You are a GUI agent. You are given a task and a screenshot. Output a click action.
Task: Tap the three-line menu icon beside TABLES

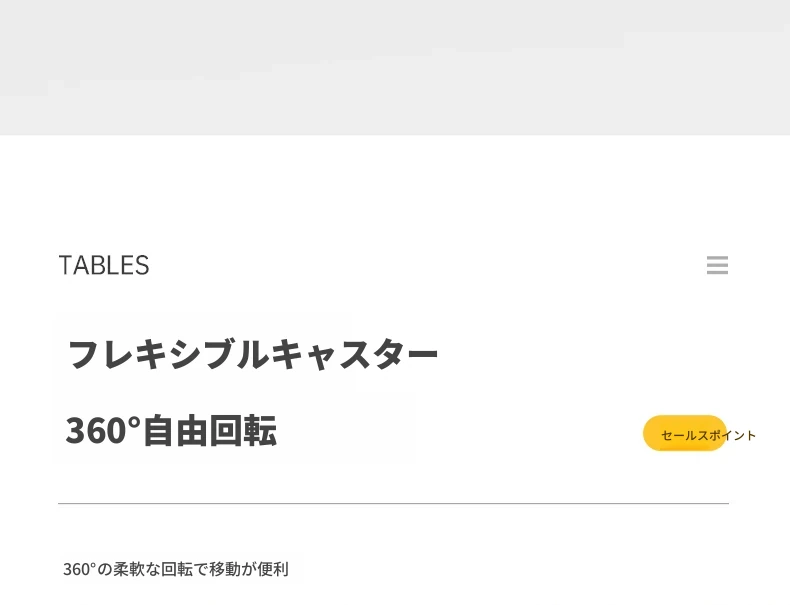(717, 265)
